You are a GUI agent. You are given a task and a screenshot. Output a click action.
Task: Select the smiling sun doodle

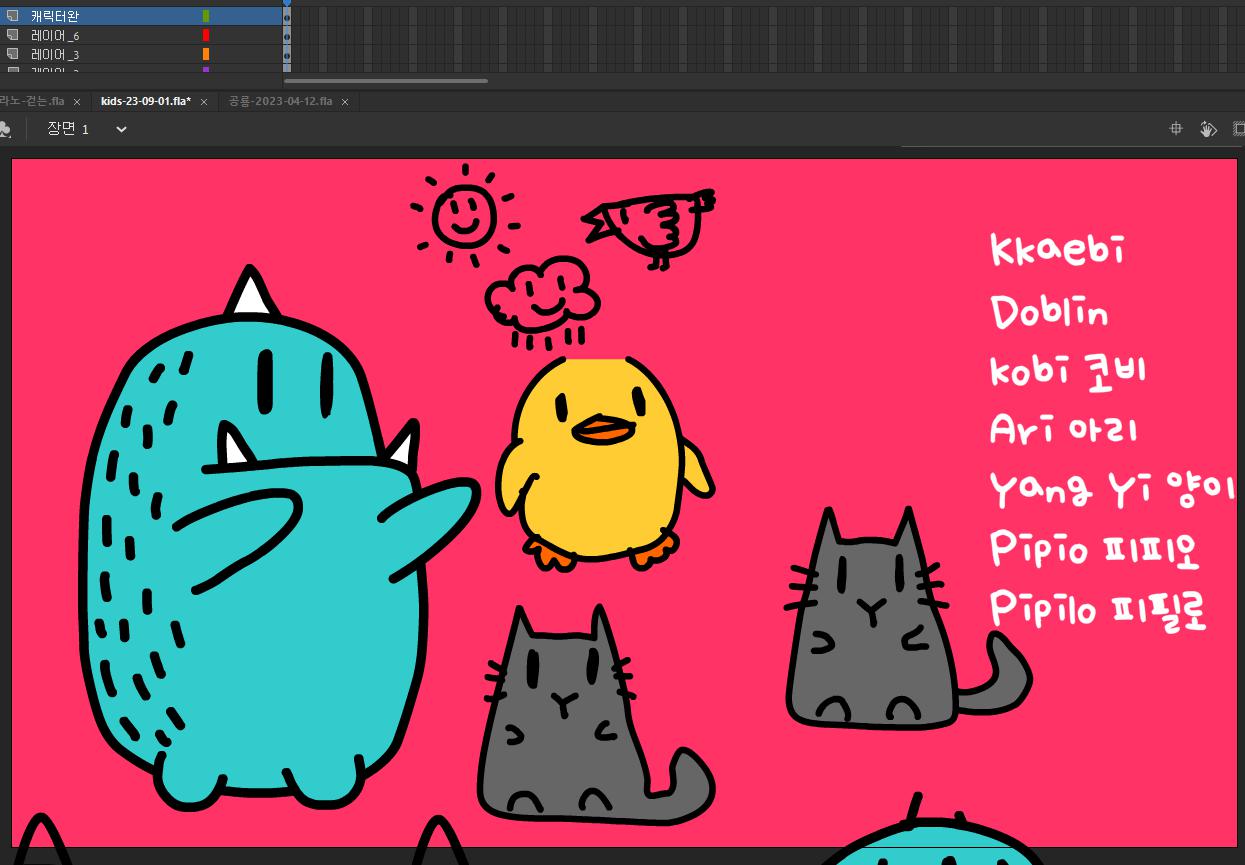pos(463,215)
